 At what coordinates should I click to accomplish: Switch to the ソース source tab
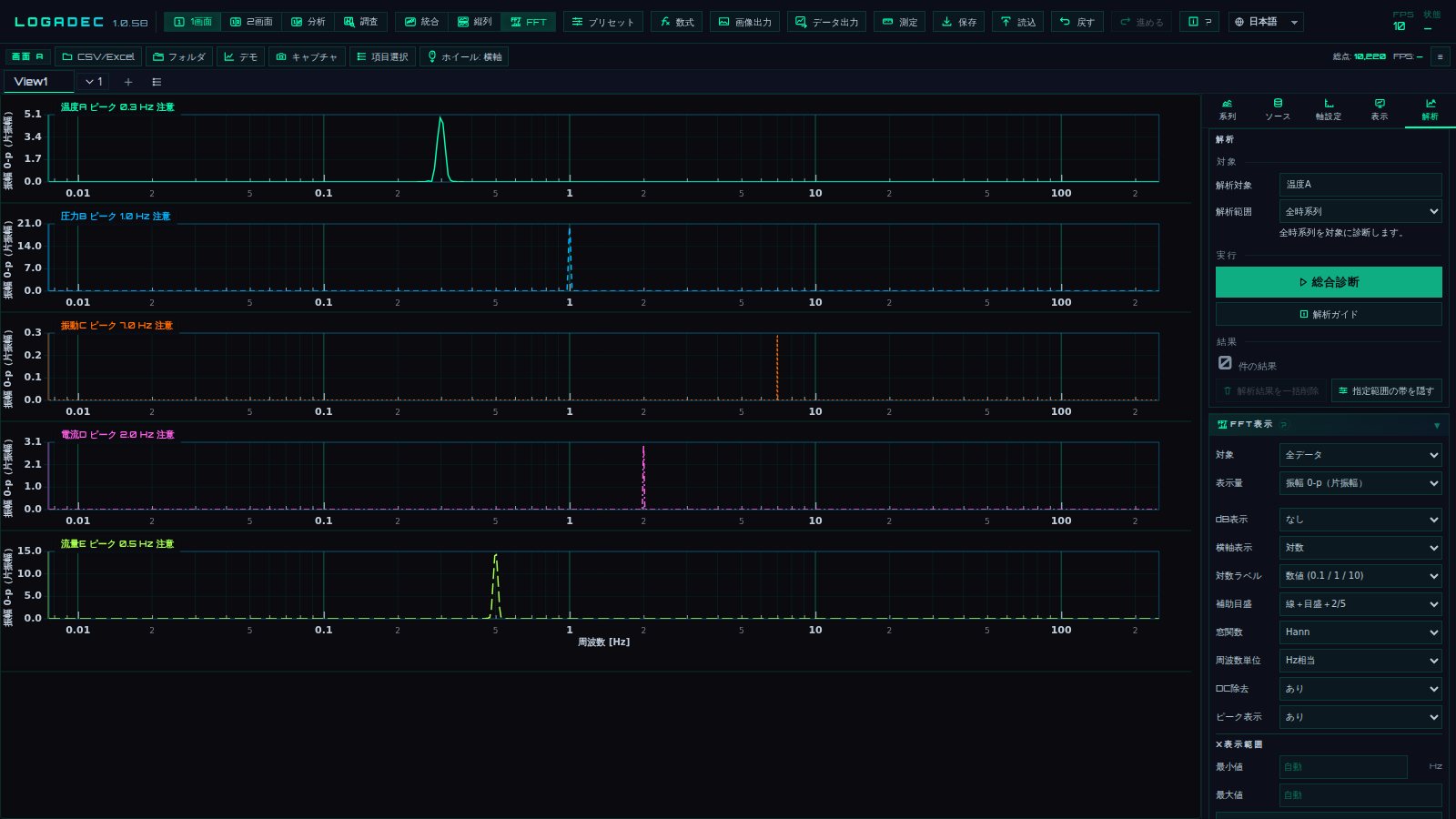(x=1278, y=110)
